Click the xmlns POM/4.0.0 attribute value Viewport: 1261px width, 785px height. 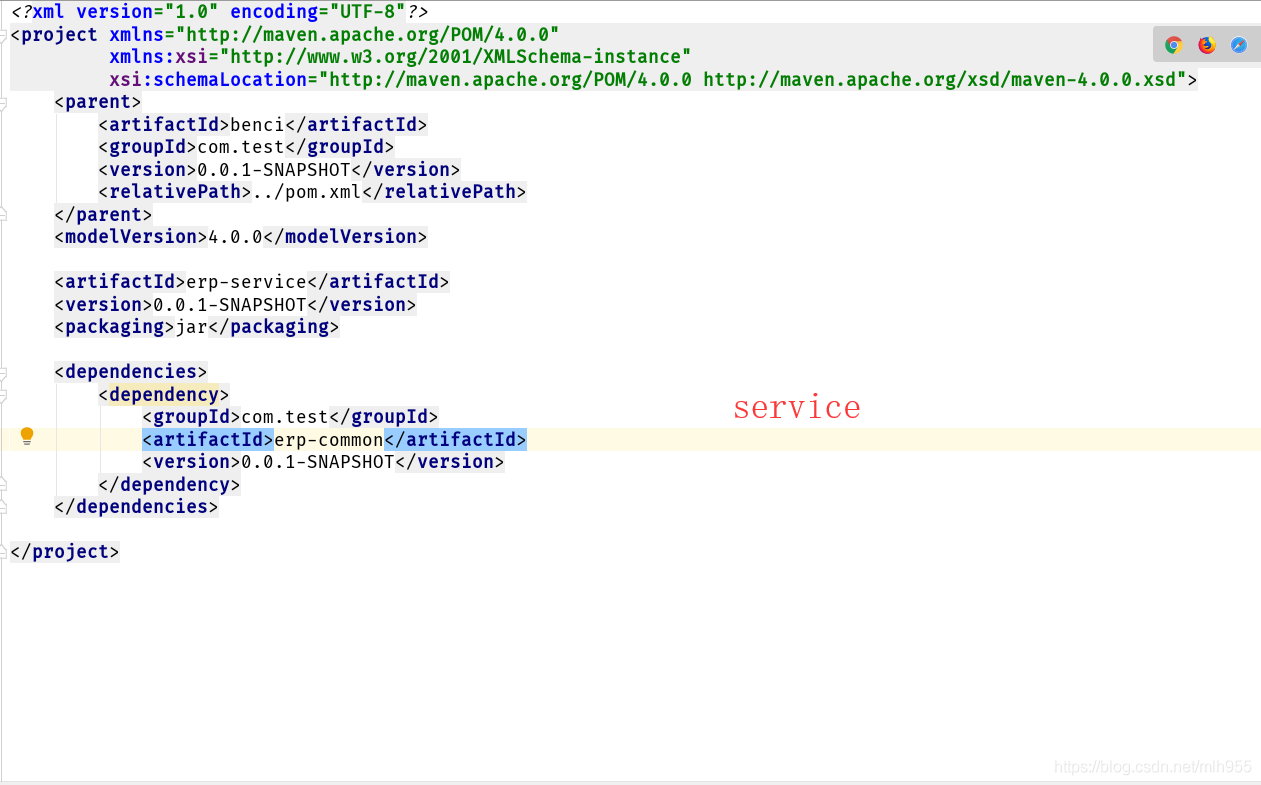pyautogui.click(x=368, y=34)
